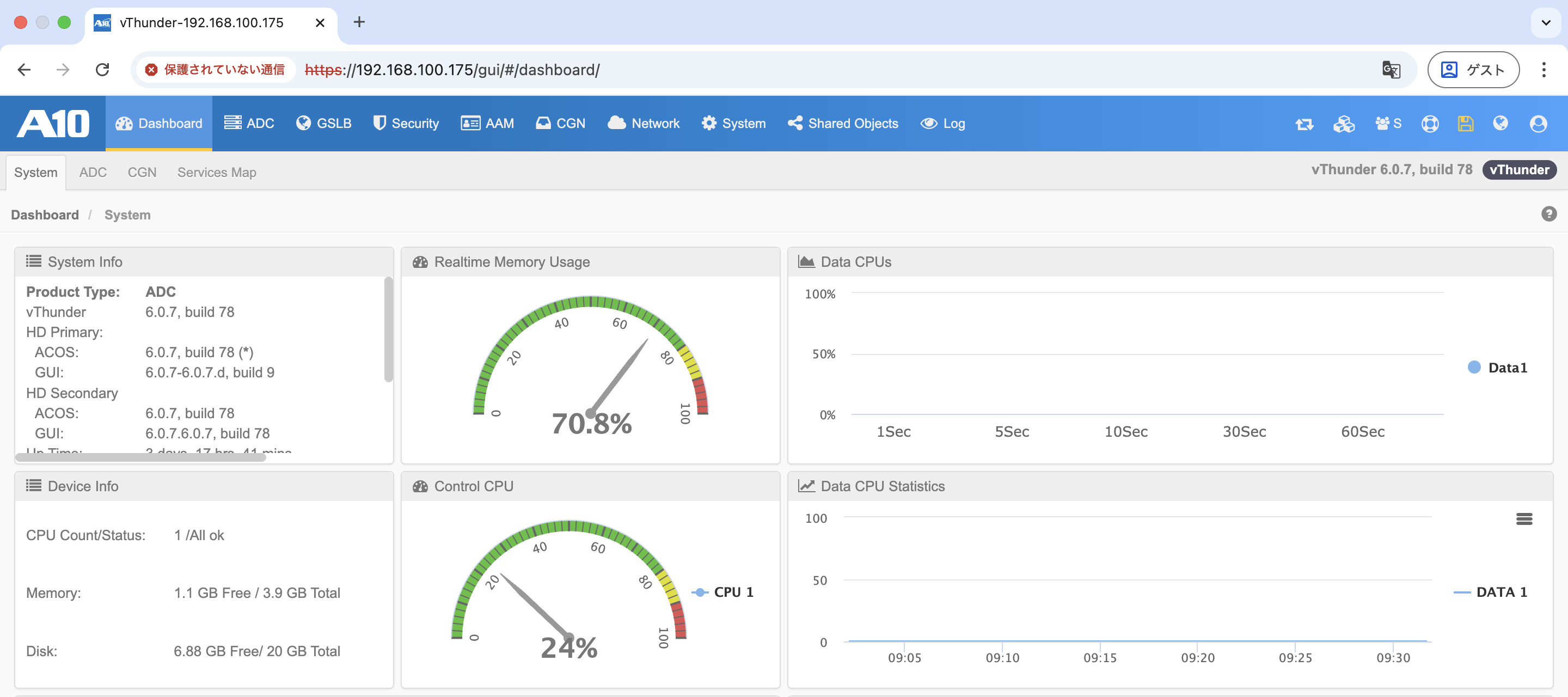Viewport: 1568px width, 697px height.
Task: Expand the Security navigation menu
Action: coord(406,124)
